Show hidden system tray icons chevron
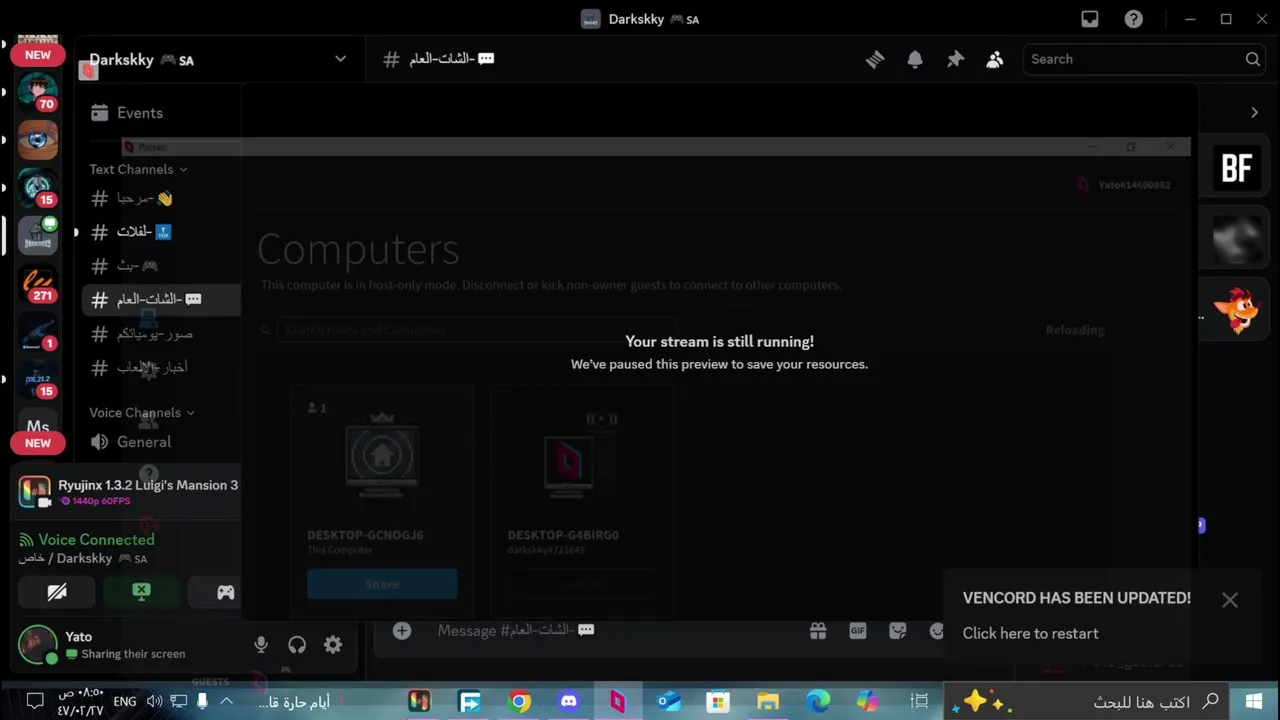Image resolution: width=1280 pixels, height=720 pixels. 227,702
